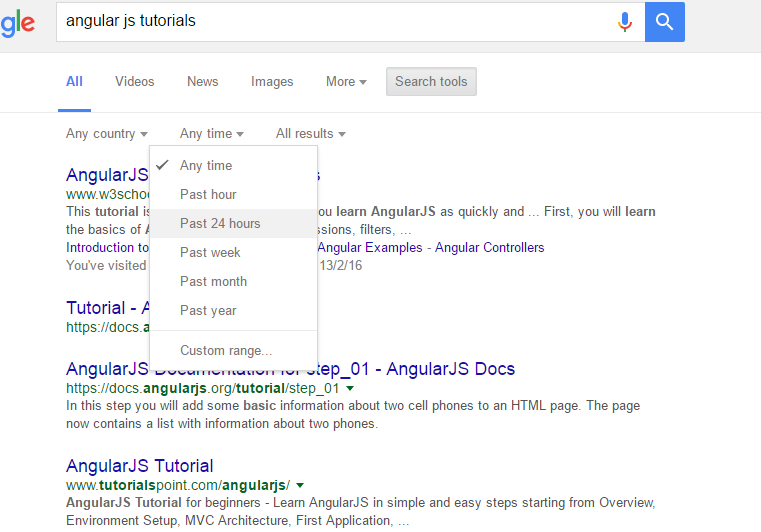
Task: Open Custom range... option
Action: (x=233, y=350)
